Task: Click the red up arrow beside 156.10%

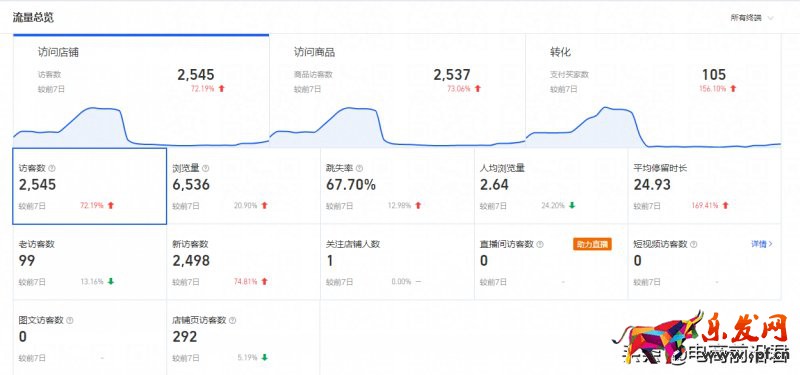Action: coord(733,88)
